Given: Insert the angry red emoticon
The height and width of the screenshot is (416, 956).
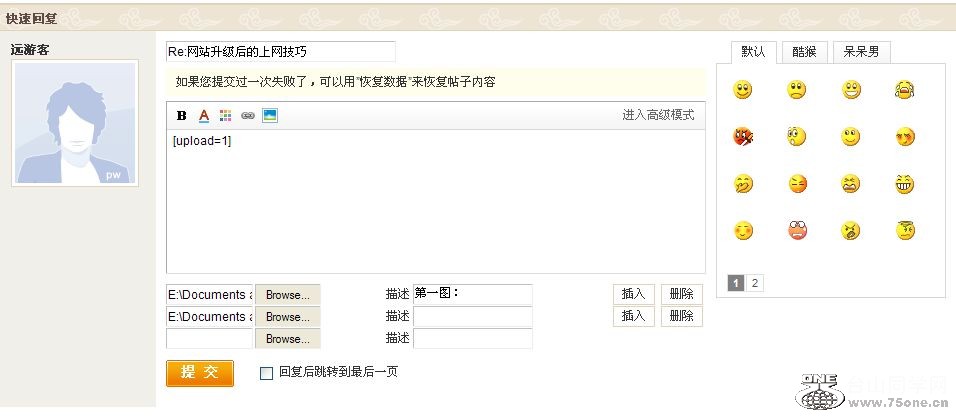Looking at the screenshot, I should pyautogui.click(x=743, y=137).
